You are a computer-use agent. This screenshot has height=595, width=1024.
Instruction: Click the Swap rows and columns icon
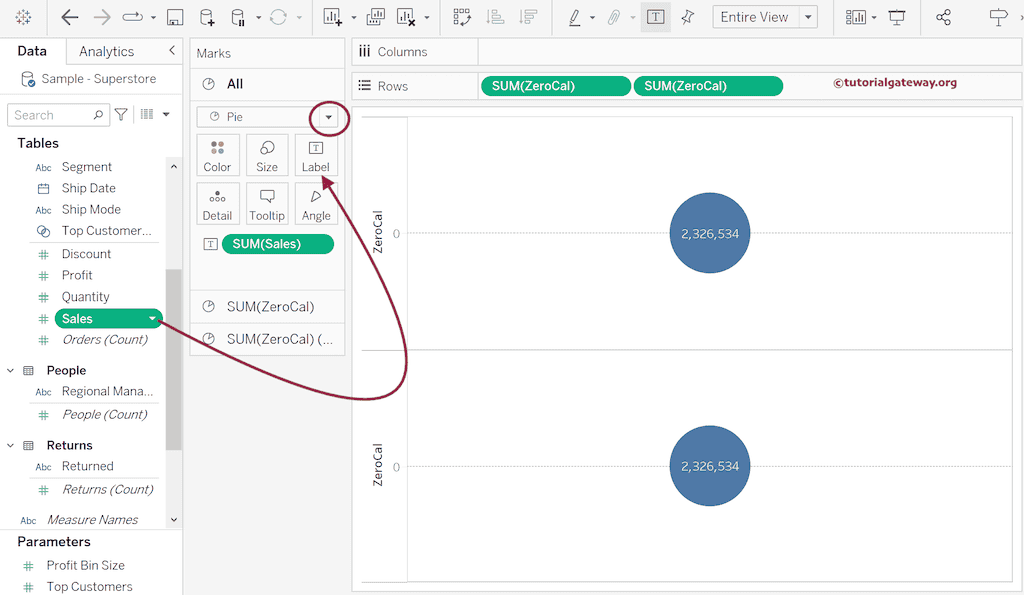click(x=461, y=17)
